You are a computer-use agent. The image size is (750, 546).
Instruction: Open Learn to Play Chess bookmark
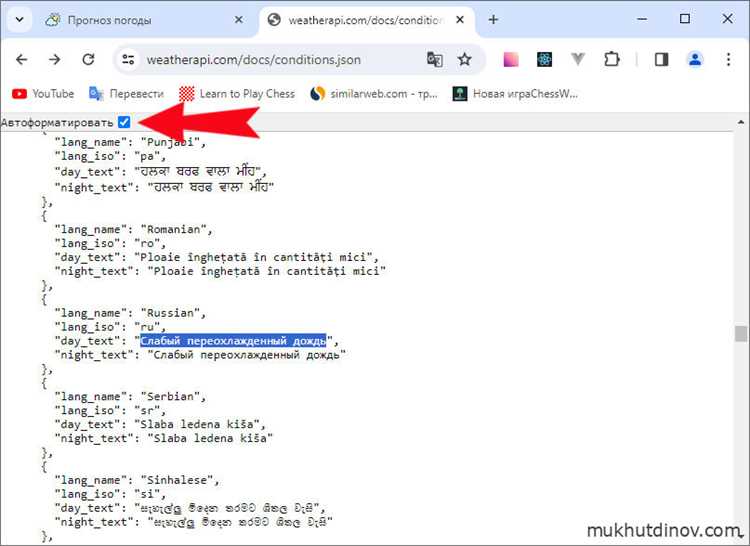(x=237, y=94)
